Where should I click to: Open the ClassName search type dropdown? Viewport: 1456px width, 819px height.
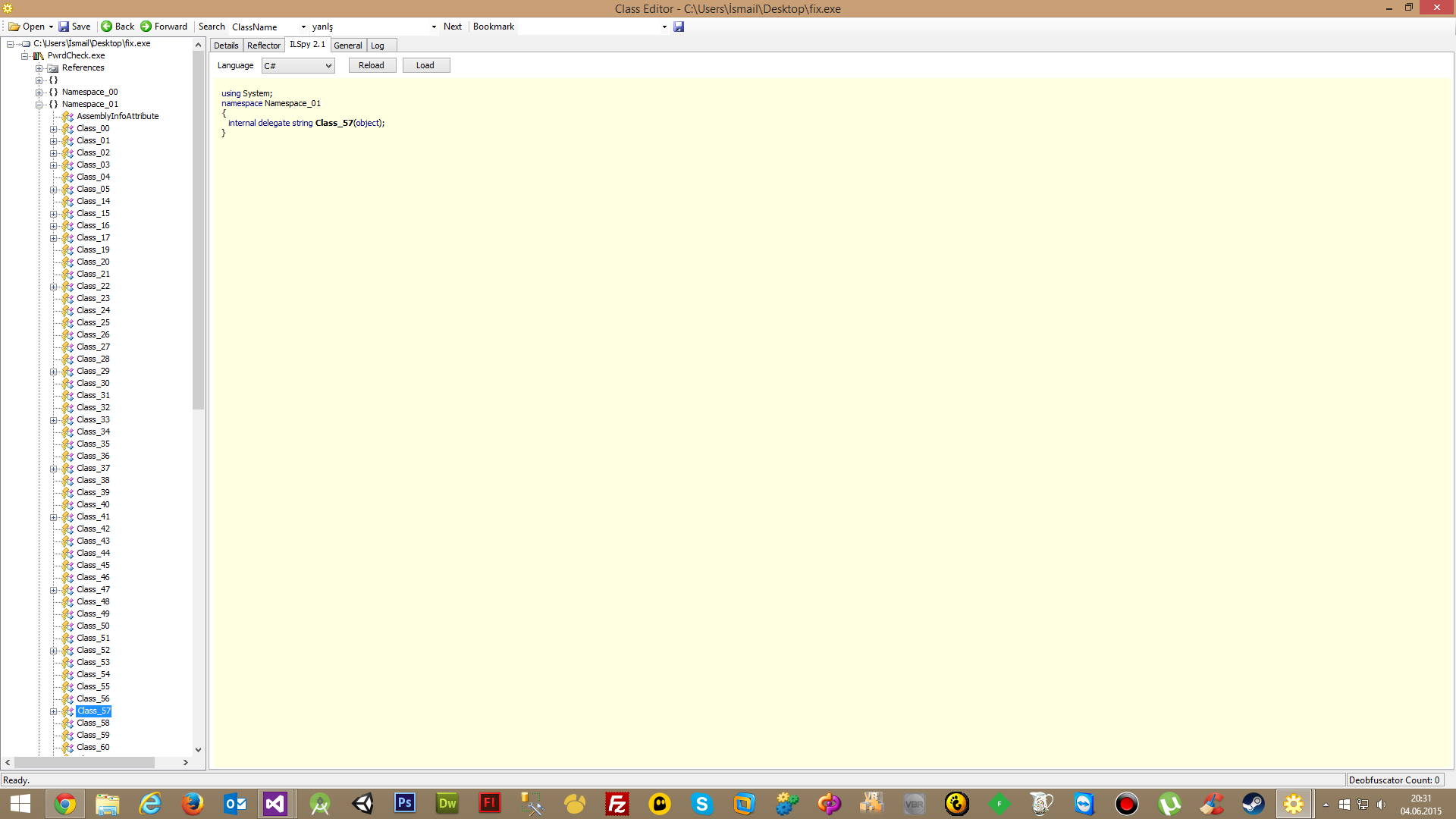[303, 27]
